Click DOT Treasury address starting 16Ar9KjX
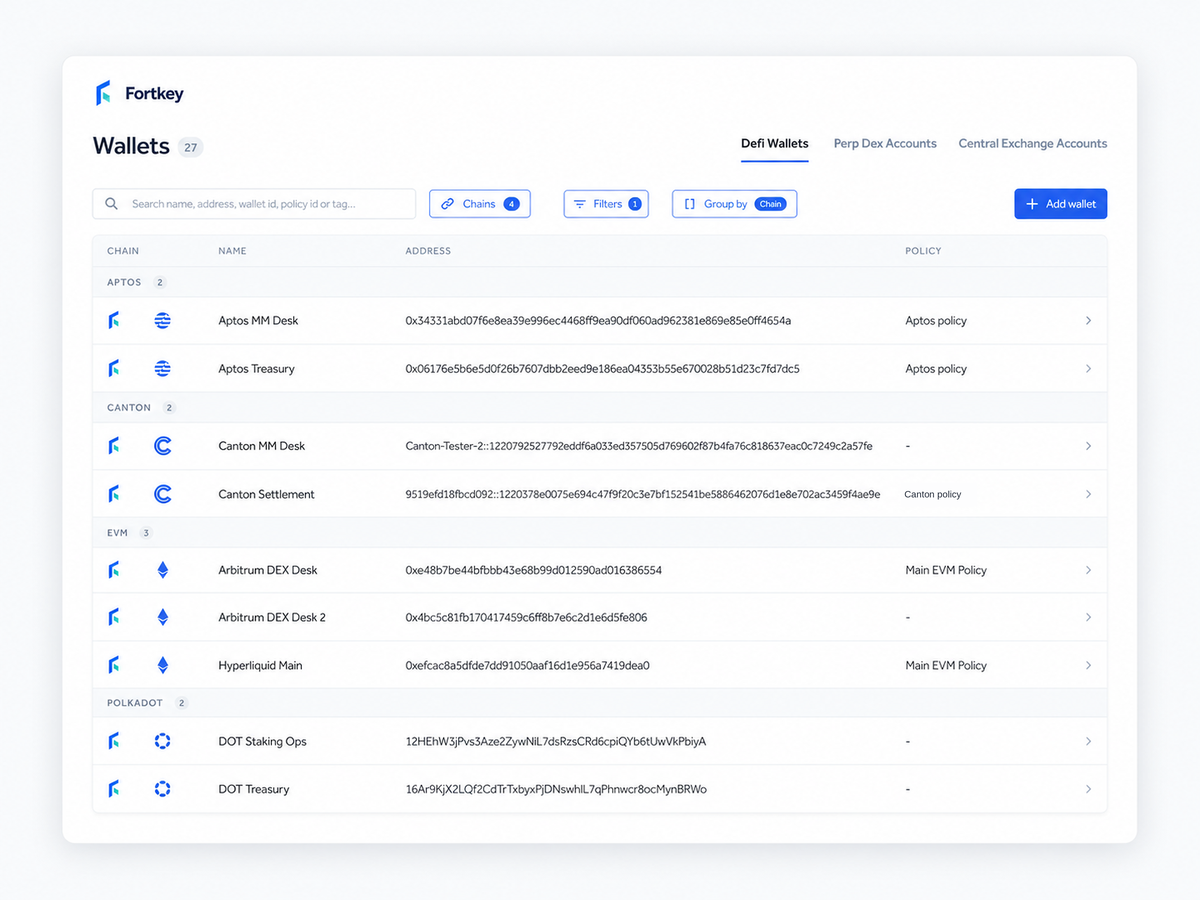The width and height of the screenshot is (1200, 900). [x=556, y=789]
